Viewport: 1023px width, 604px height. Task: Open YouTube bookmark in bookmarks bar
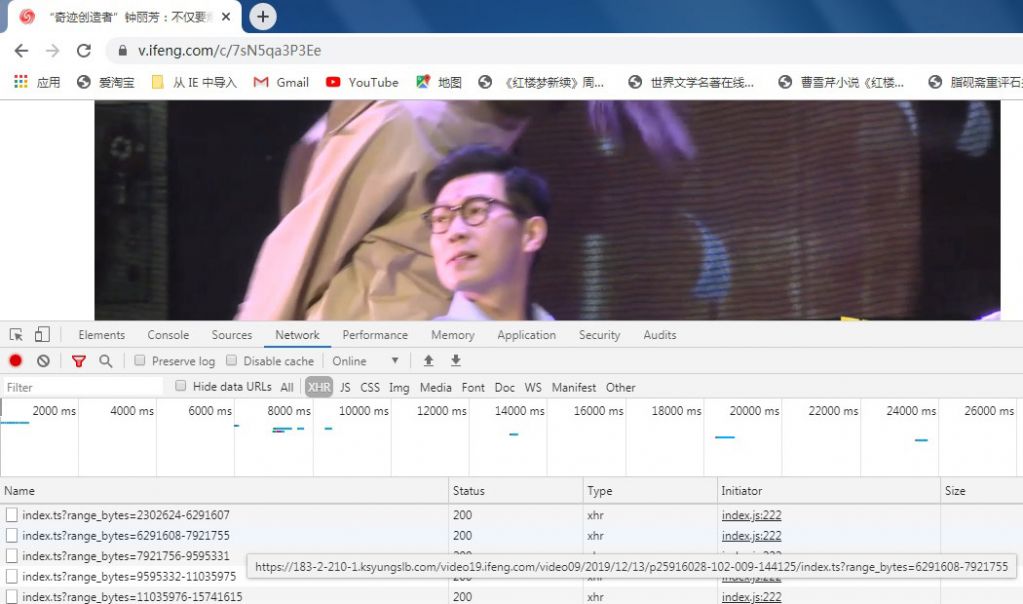[362, 82]
